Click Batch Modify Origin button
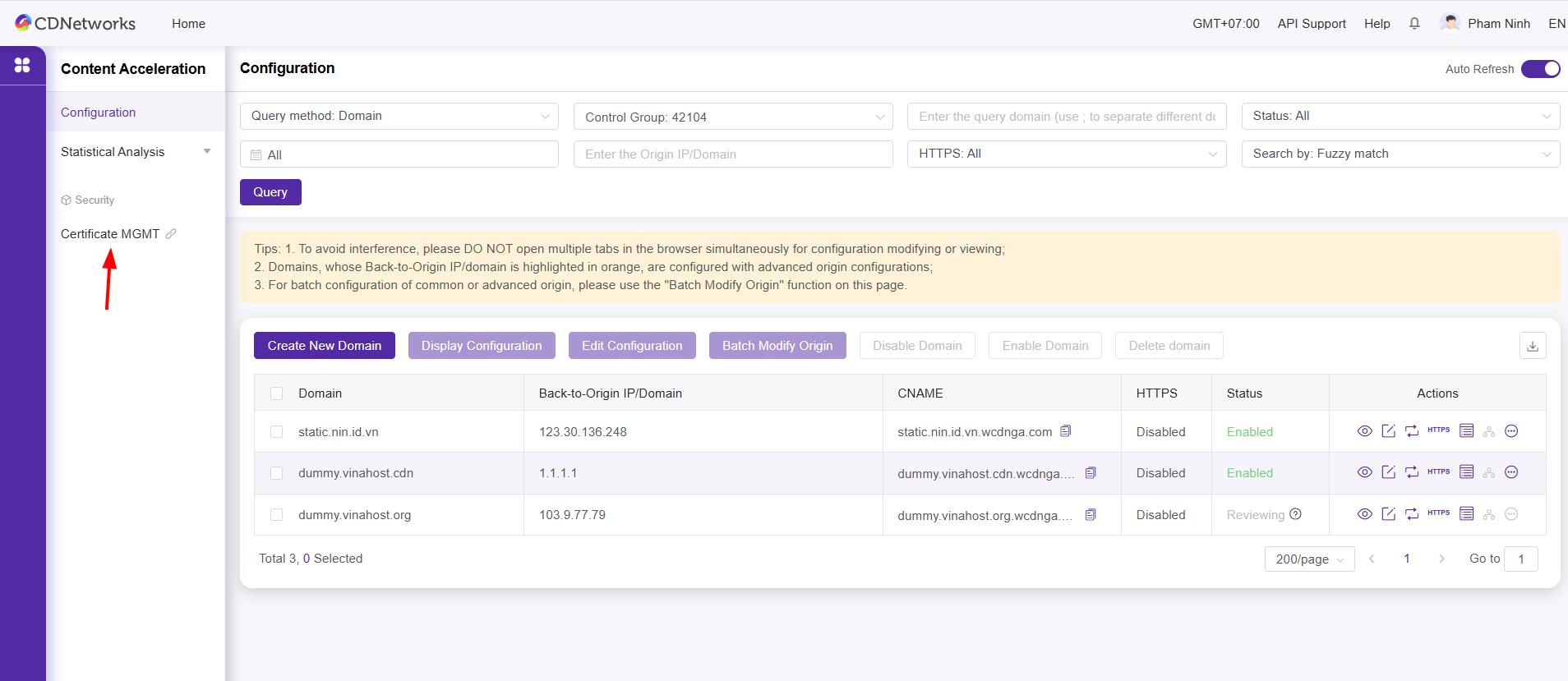Image resolution: width=1568 pixels, height=681 pixels. [x=777, y=346]
